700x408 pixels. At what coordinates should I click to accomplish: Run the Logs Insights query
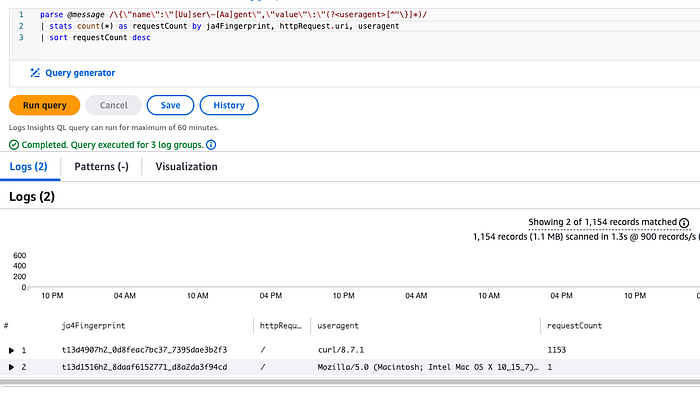point(45,105)
